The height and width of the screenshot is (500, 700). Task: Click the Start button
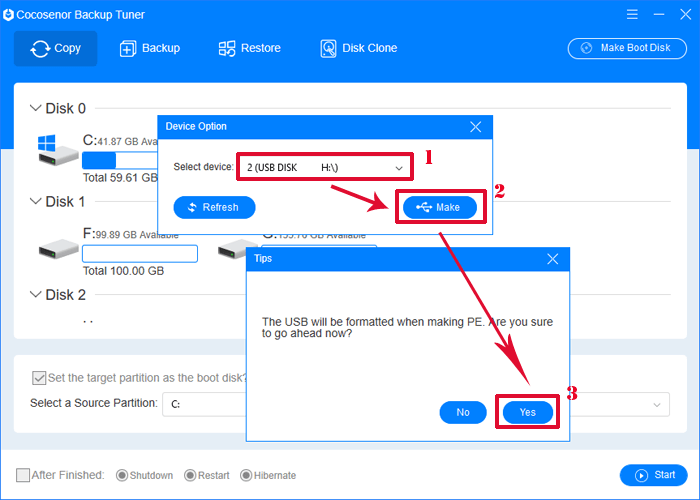click(x=654, y=475)
